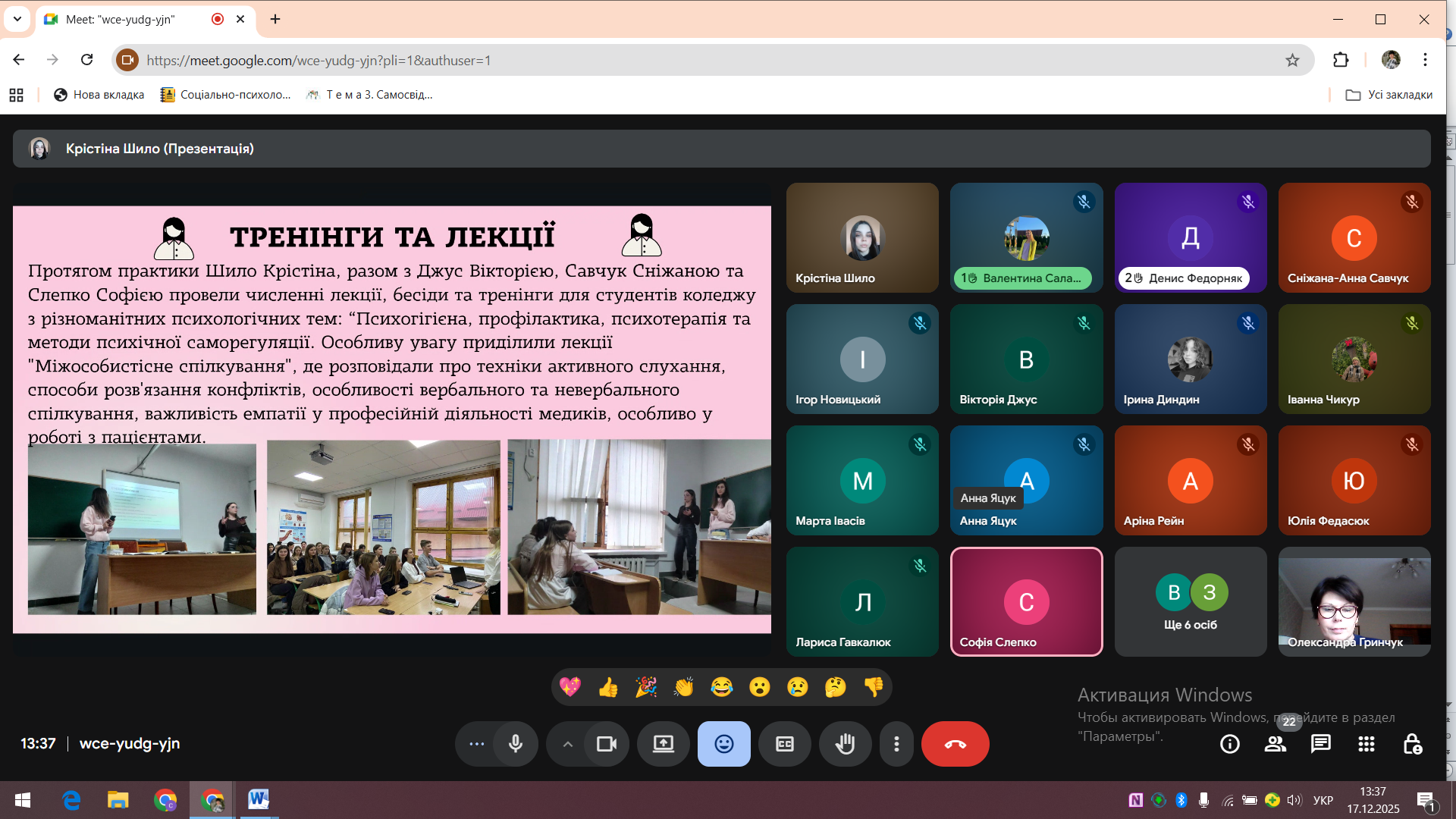
Task: Open the Усі закладки folder
Action: tap(1389, 95)
